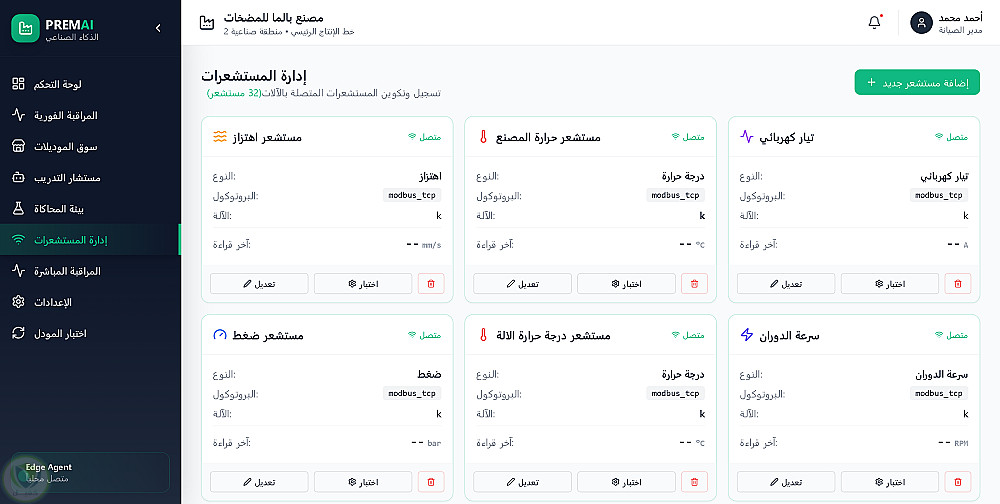
Task: Click تعديل on the سرعة الدوران card
Action: [x=786, y=482]
